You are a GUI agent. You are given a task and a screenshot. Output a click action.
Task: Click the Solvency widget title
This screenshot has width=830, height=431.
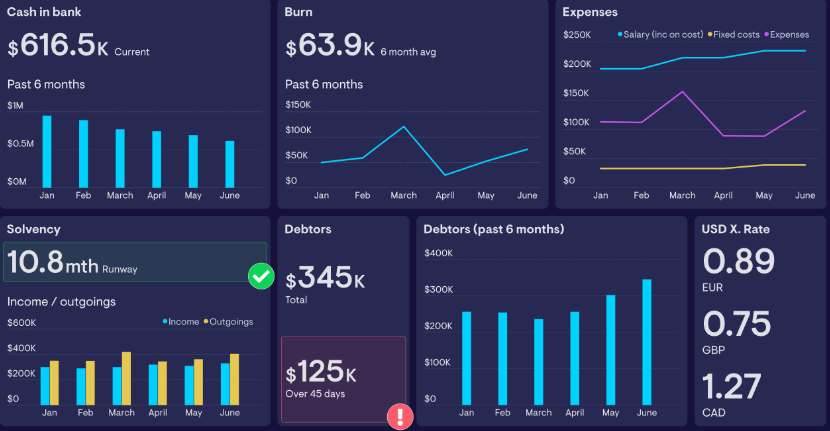click(x=33, y=229)
